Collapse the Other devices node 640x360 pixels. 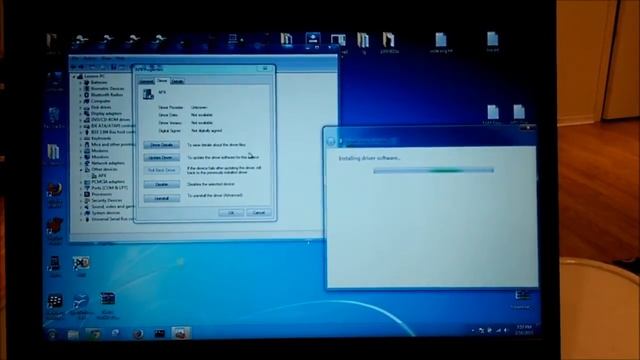(x=81, y=169)
